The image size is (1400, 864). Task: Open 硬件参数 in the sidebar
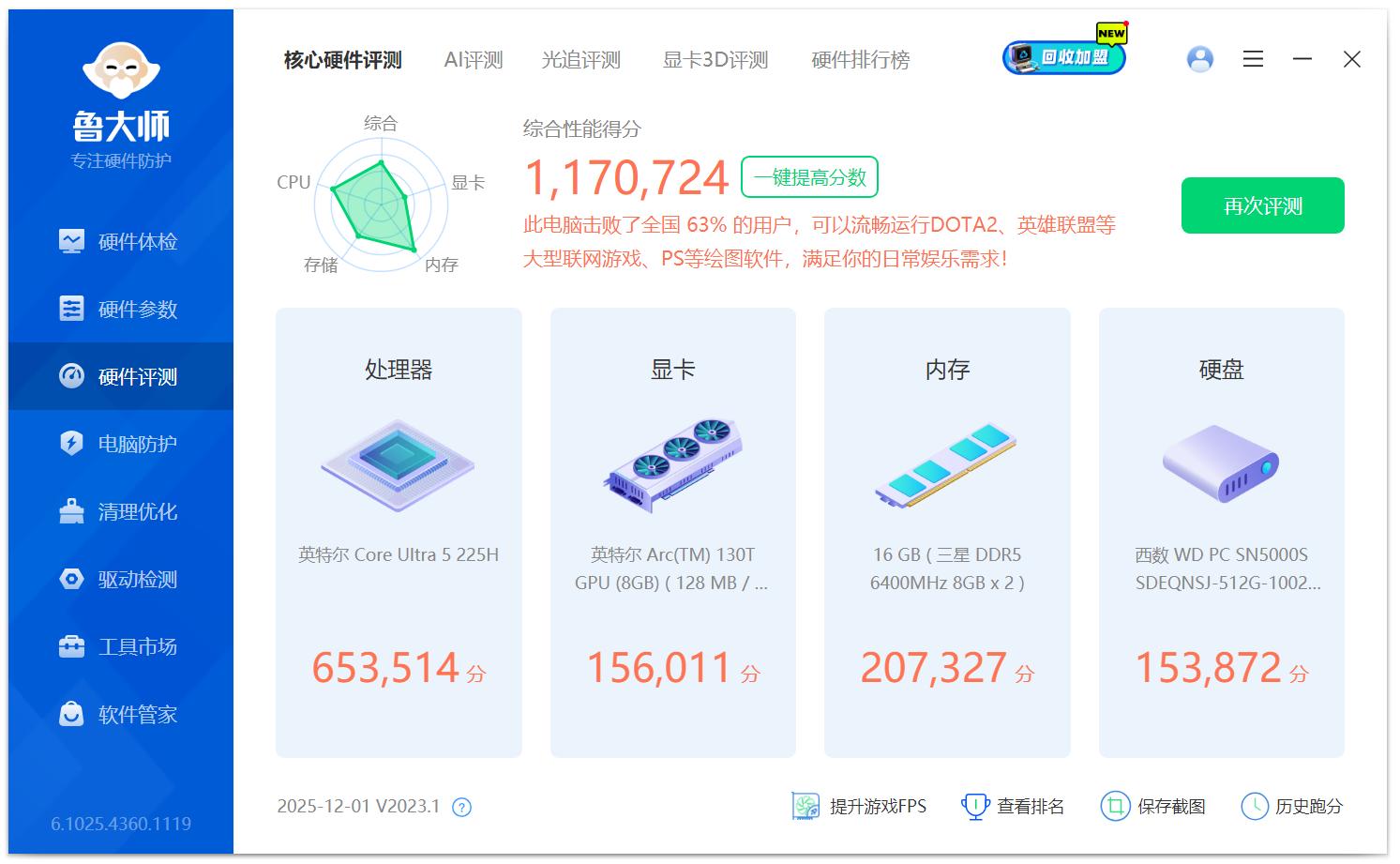[121, 309]
